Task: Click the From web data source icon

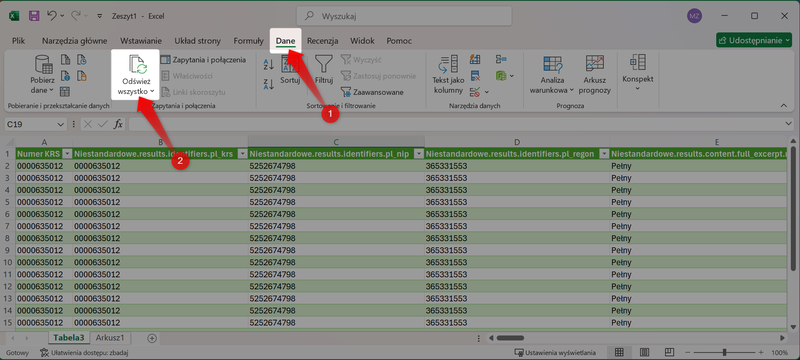Action: tap(65, 76)
